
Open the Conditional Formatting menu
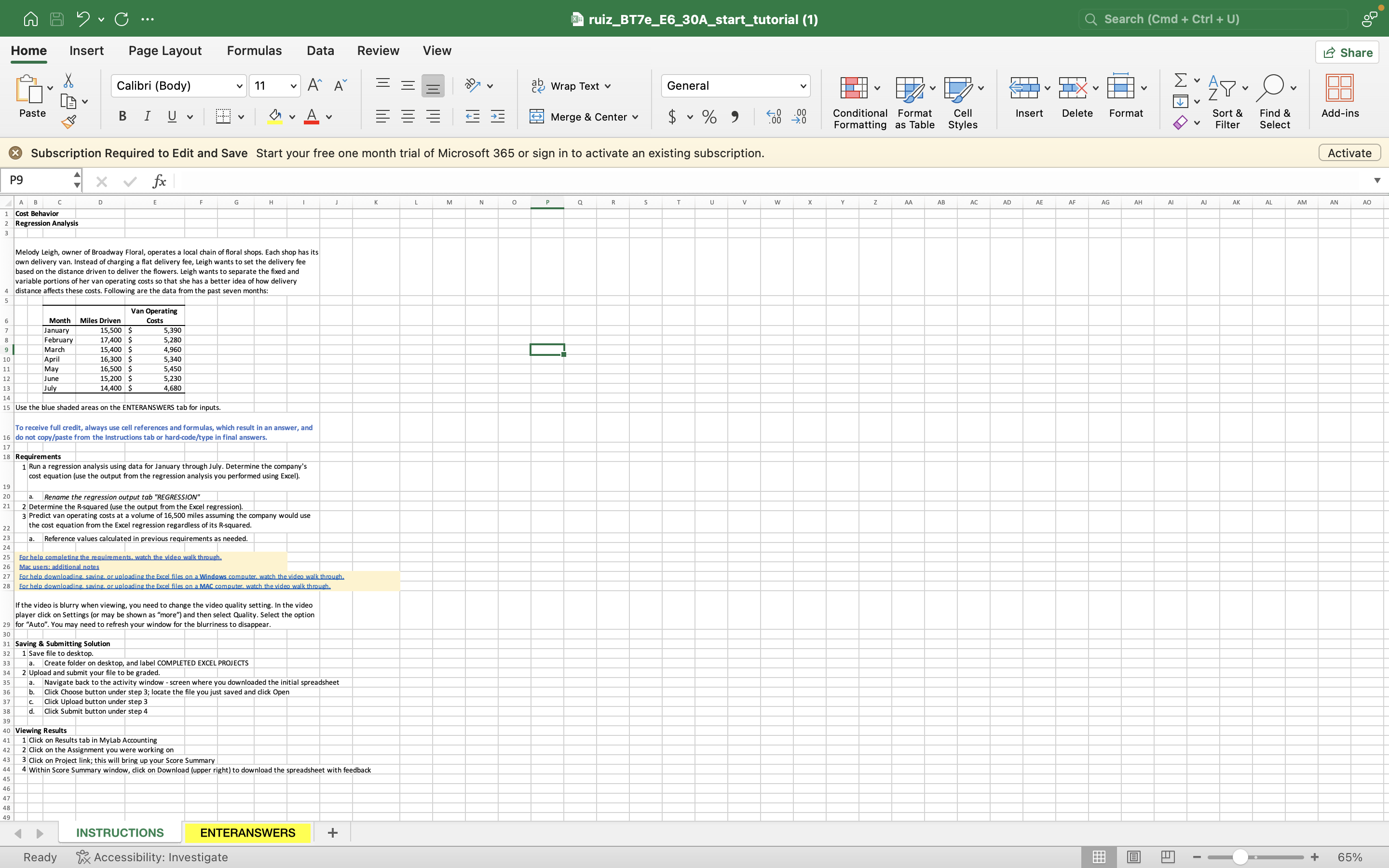[x=860, y=102]
